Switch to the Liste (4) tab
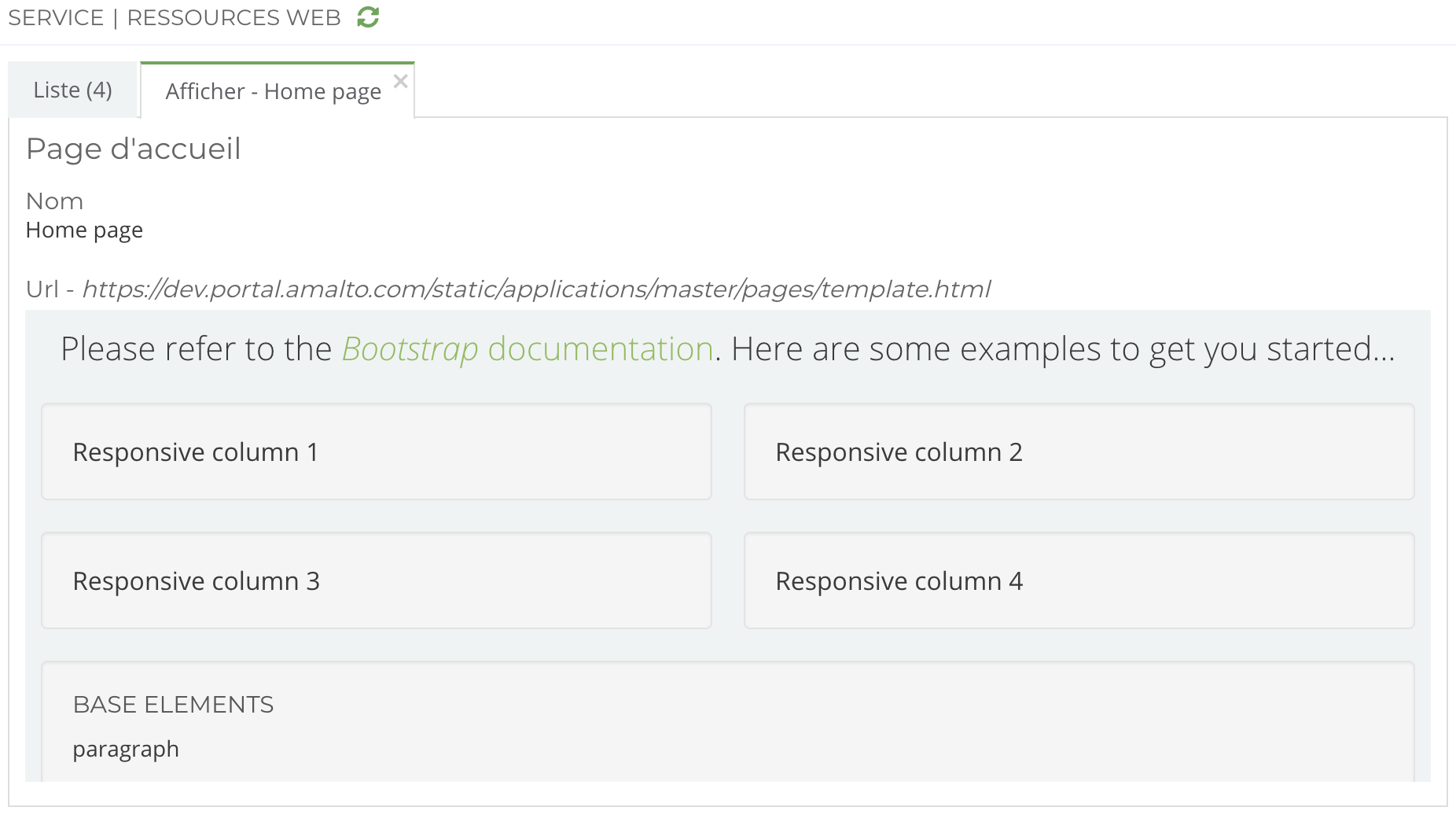The image size is (1456, 818). [72, 90]
